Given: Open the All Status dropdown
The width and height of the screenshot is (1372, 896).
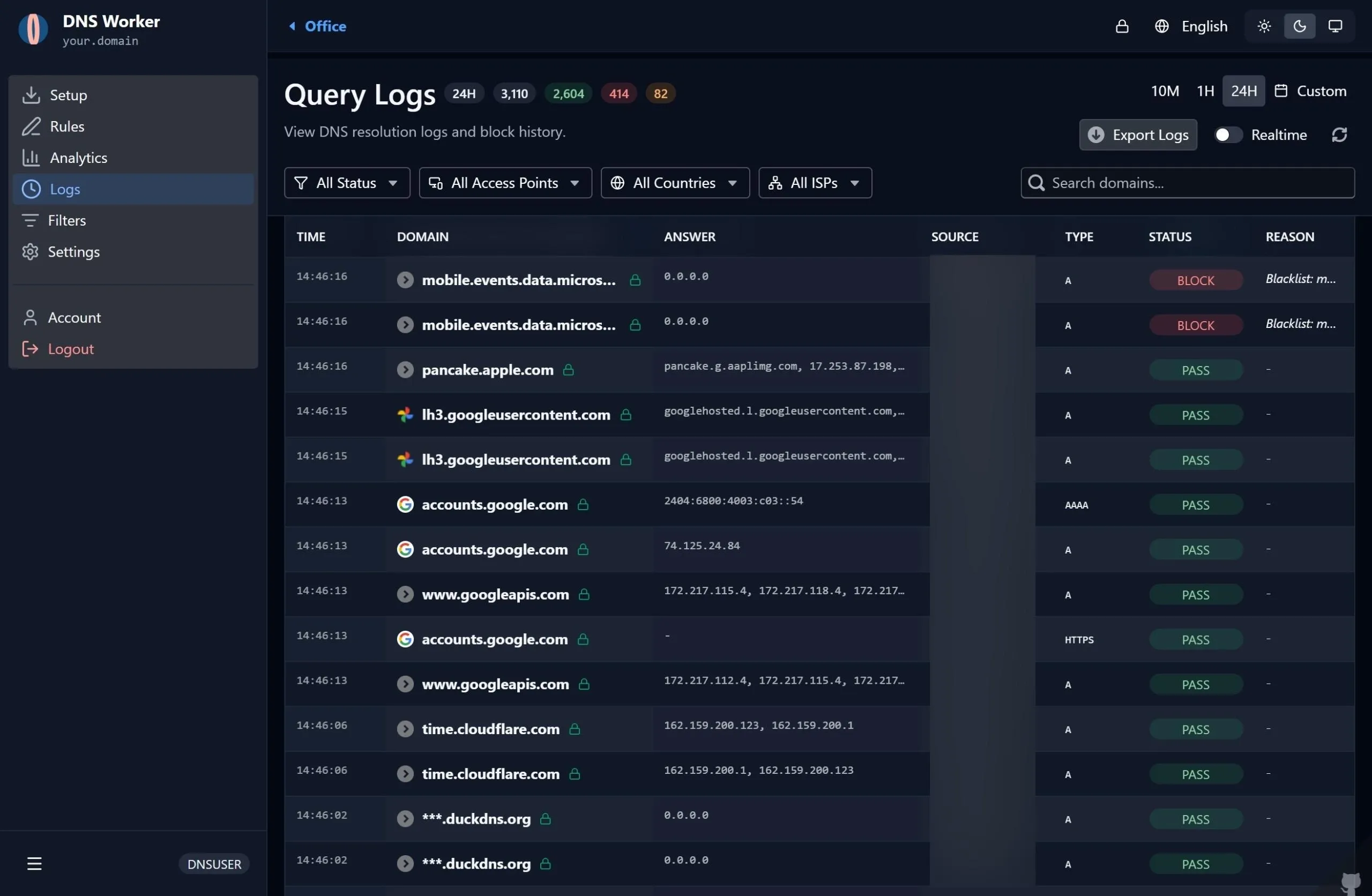Looking at the screenshot, I should 347,183.
